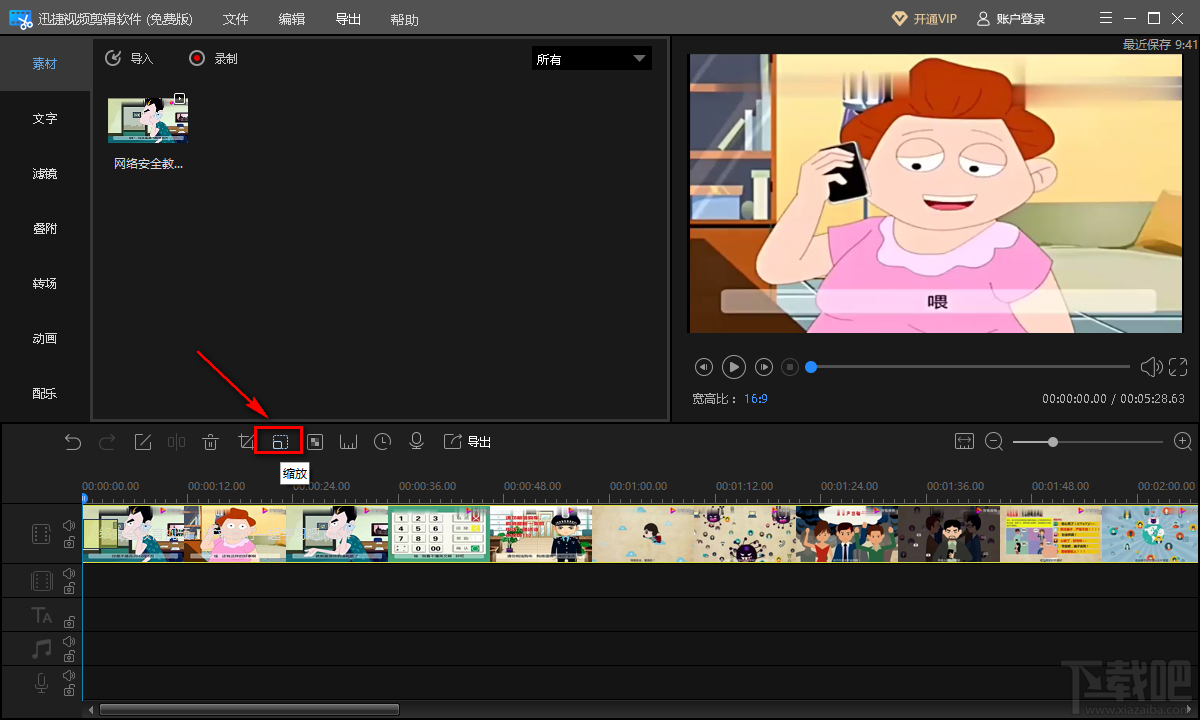Screen dimensions: 1200x720
Task: Select the crop tool icon
Action: [x=246, y=442]
